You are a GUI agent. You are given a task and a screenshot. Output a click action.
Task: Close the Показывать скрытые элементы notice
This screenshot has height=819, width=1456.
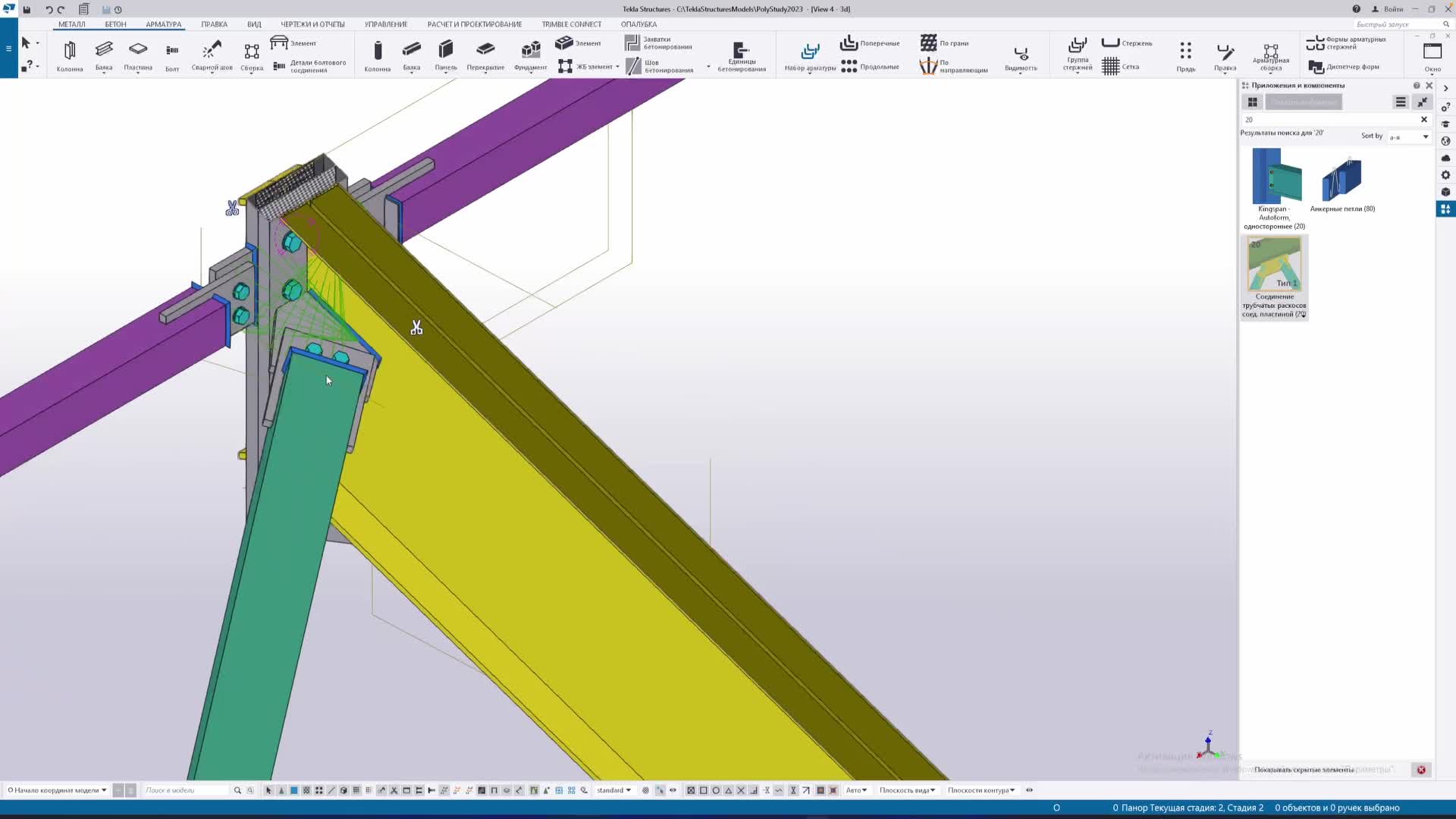[x=1421, y=770]
